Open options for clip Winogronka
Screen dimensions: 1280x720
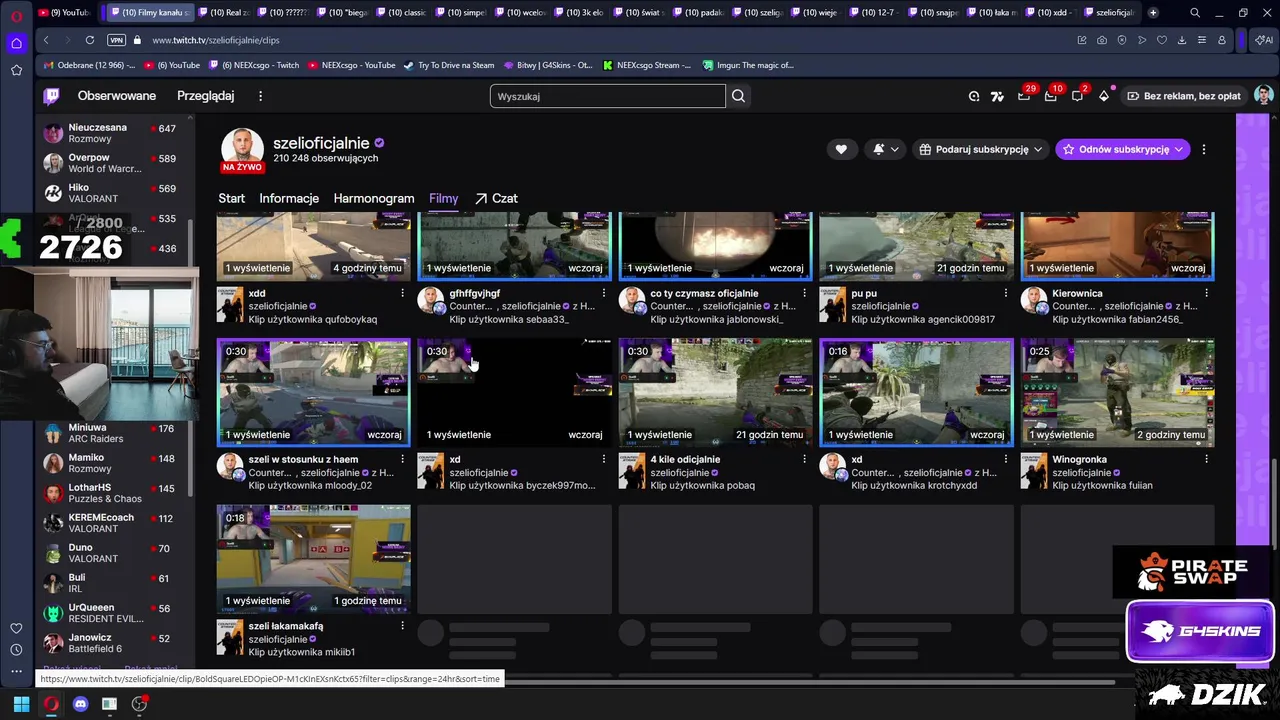click(x=1207, y=459)
